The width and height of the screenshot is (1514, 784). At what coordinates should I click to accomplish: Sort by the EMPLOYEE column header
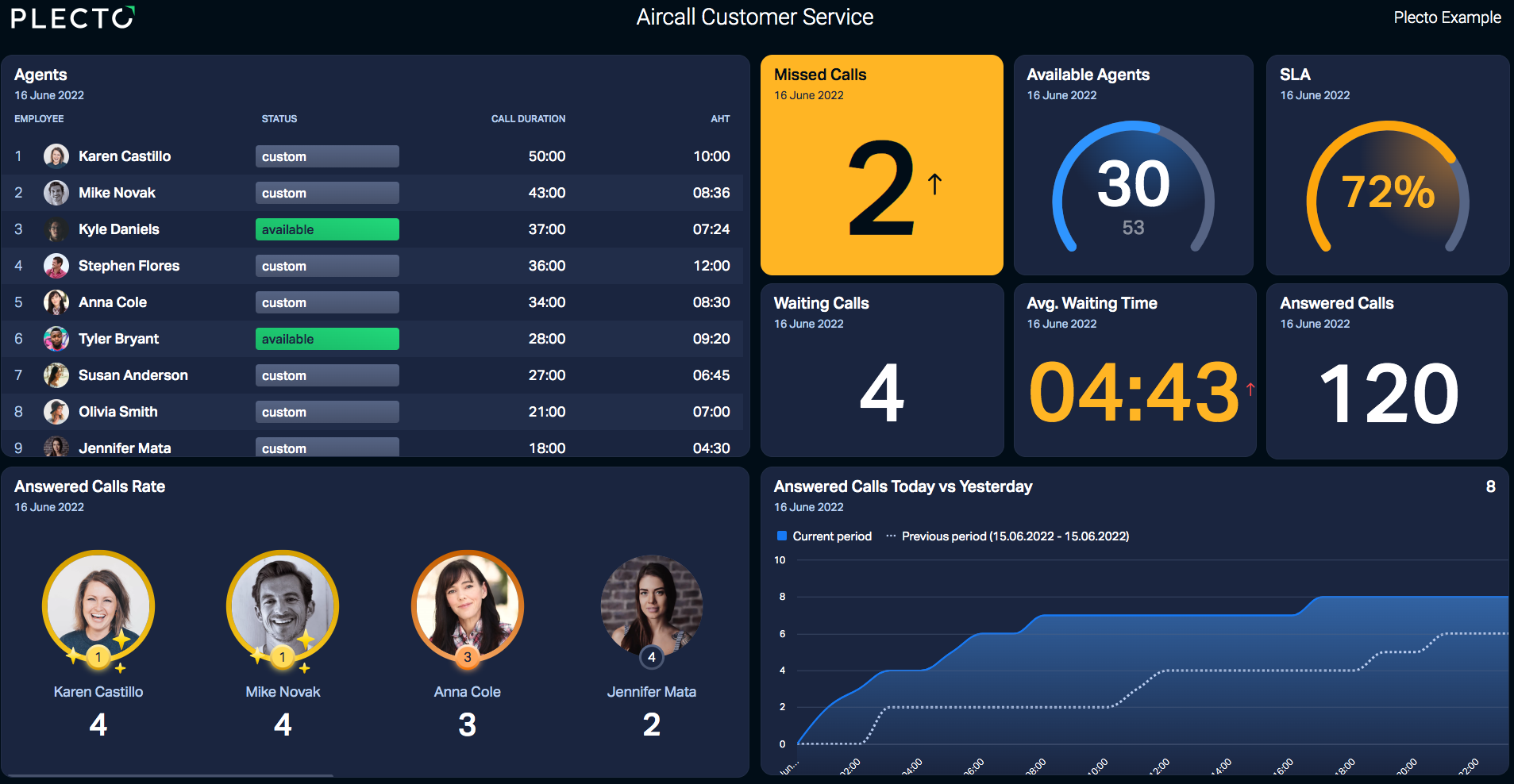tap(39, 118)
